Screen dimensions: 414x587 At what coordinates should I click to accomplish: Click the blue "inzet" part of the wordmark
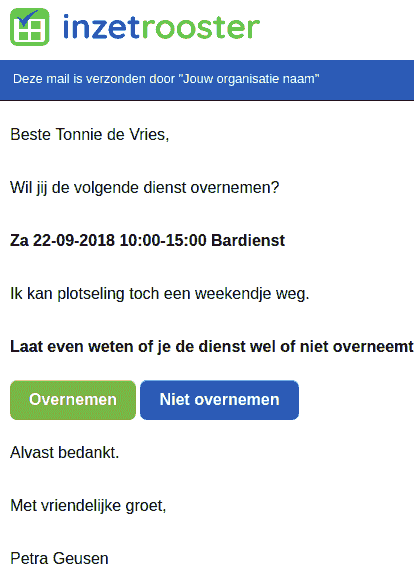click(x=102, y=27)
